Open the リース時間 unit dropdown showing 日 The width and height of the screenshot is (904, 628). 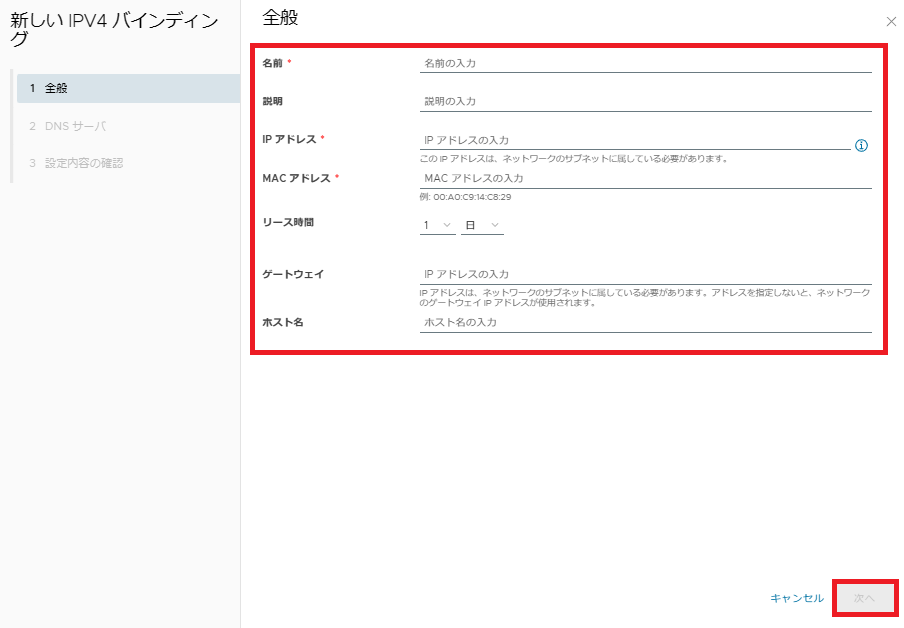coord(482,225)
